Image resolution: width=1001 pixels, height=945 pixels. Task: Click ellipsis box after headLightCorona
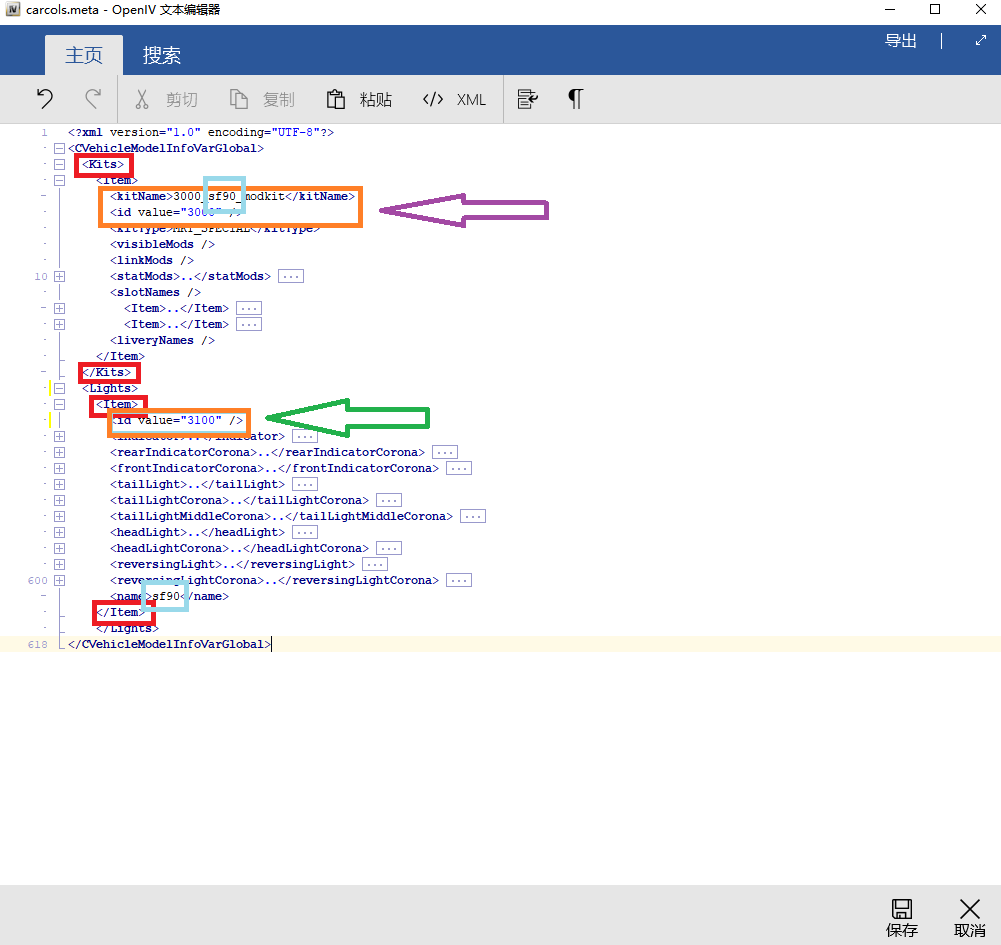pos(388,548)
